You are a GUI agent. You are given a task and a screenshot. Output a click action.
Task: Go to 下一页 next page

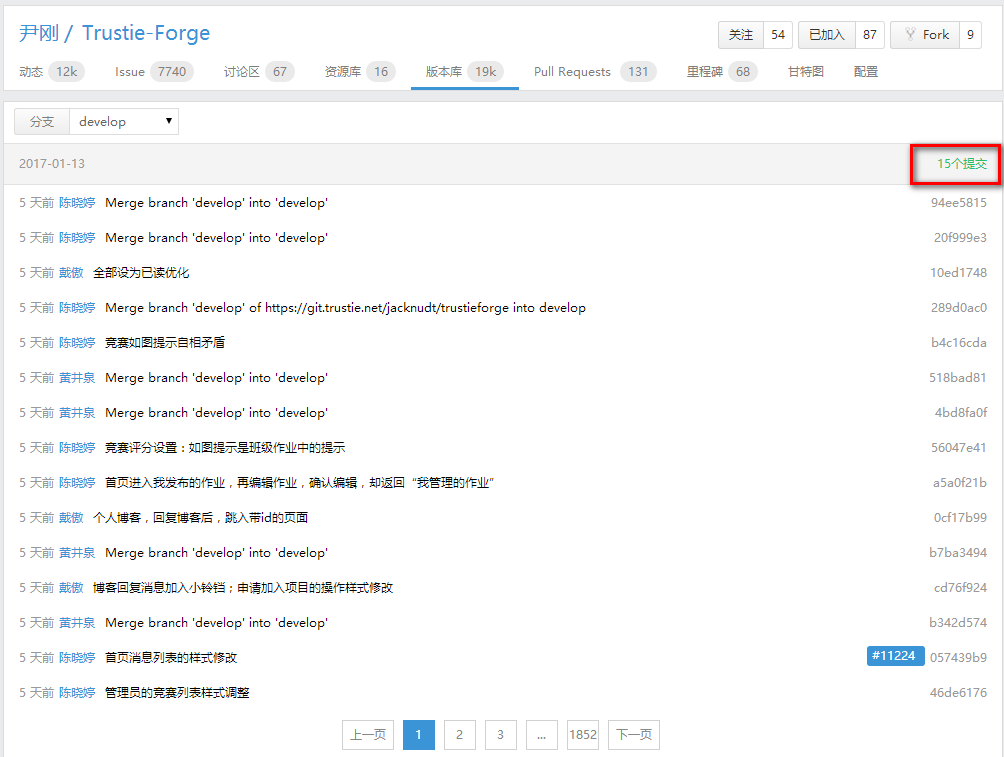(x=634, y=735)
